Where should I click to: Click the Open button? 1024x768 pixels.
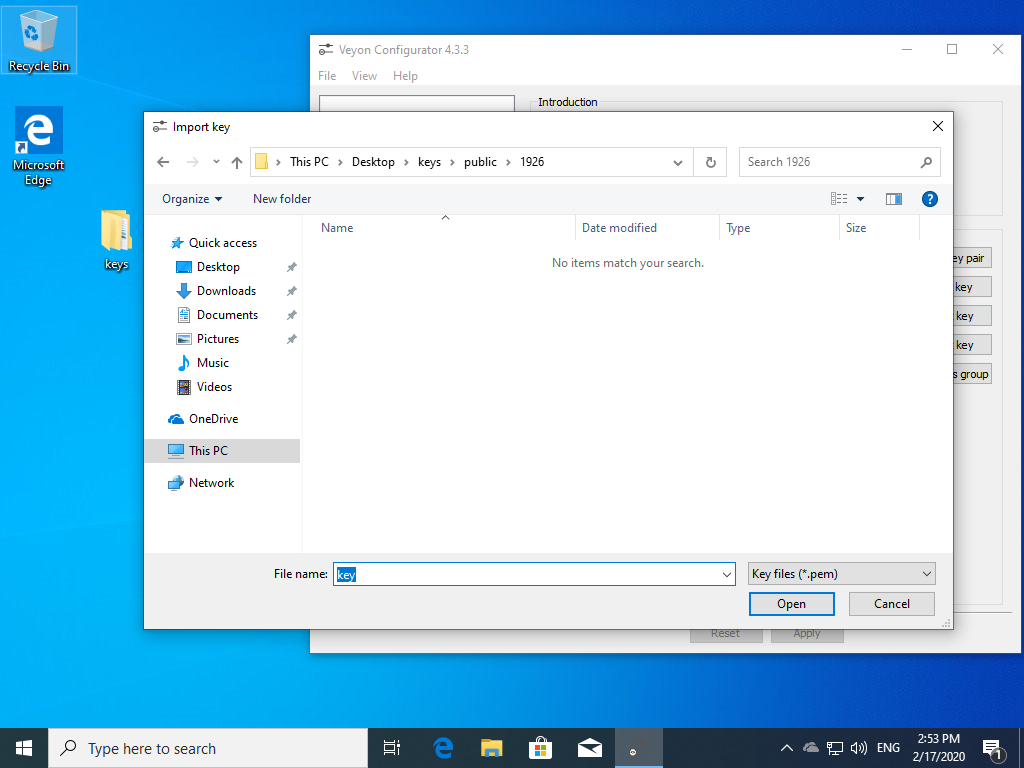[792, 604]
